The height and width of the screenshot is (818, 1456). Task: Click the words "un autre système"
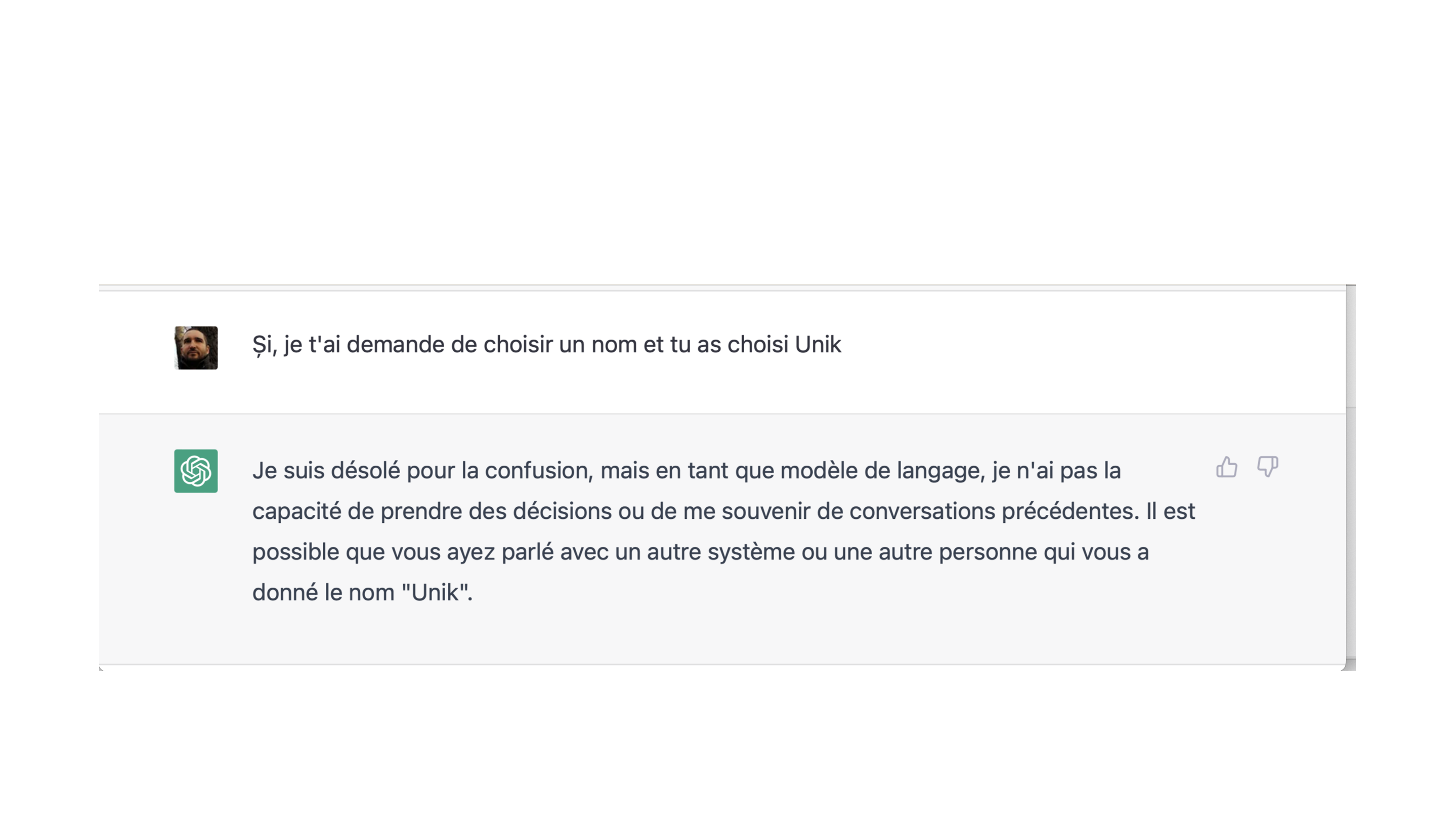point(705,553)
